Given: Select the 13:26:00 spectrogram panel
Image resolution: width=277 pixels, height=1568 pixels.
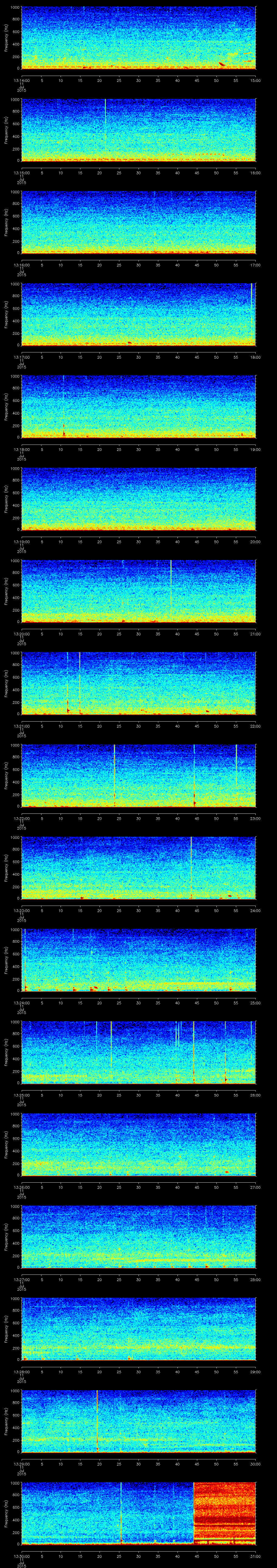Looking at the screenshot, I should click(x=138, y=1144).
